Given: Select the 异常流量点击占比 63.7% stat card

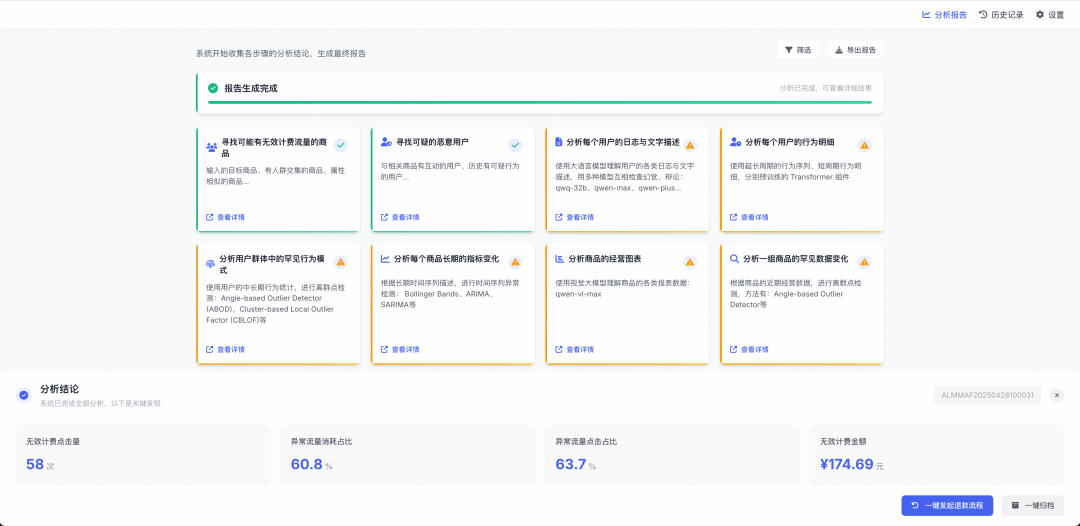Looking at the screenshot, I should point(674,455).
